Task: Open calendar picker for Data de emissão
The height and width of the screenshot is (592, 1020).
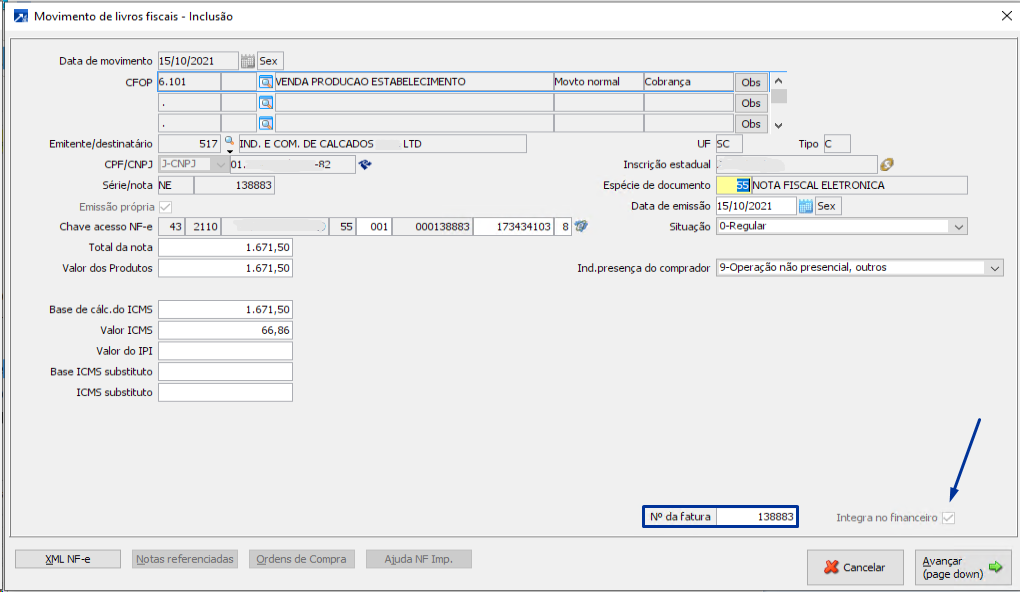Action: (805, 206)
